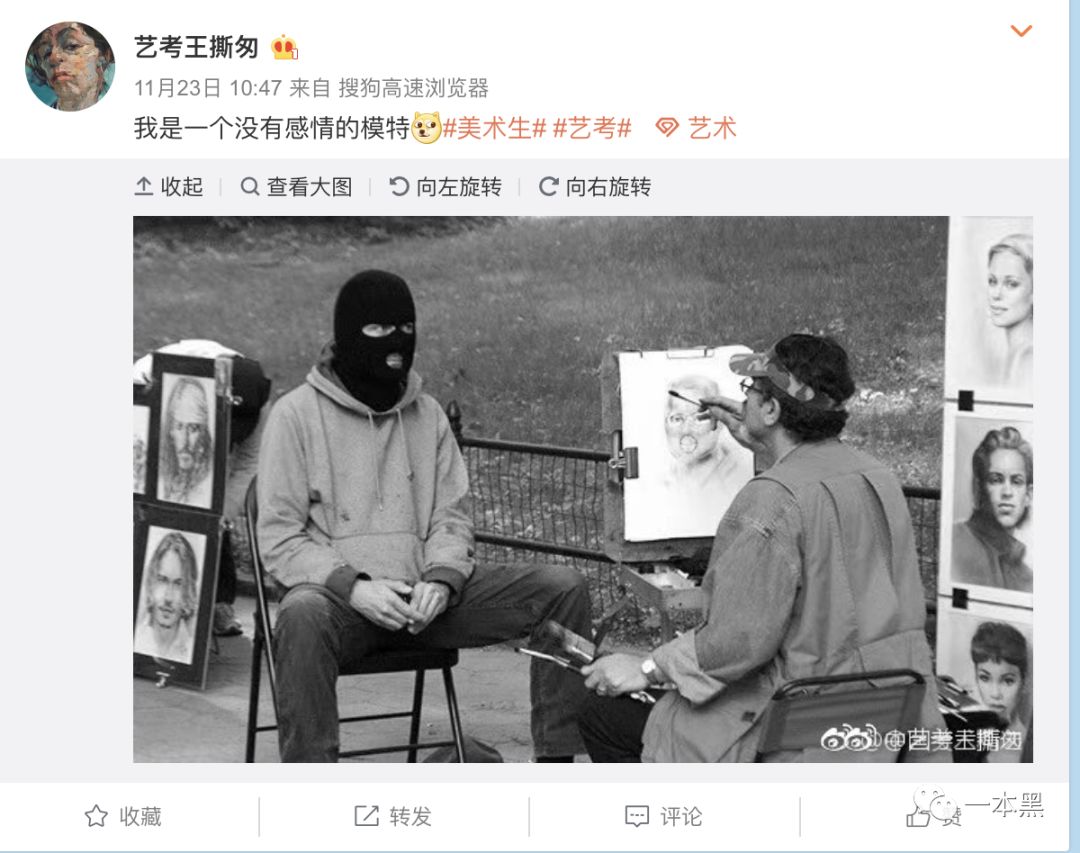Click the 转发 repost share icon
The height and width of the screenshot is (853, 1080).
tap(366, 816)
